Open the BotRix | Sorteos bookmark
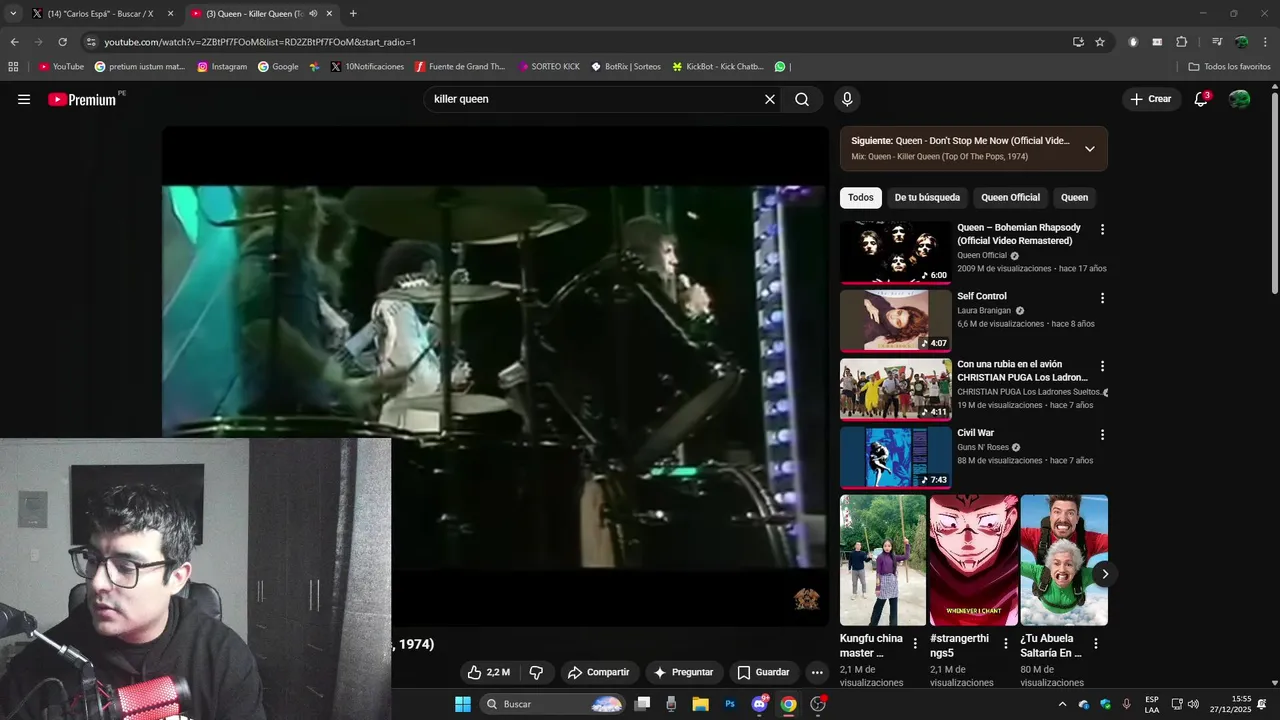 (x=625, y=66)
